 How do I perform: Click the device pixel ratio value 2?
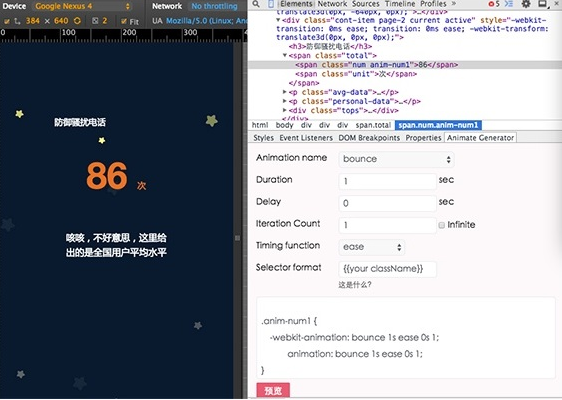coord(105,21)
